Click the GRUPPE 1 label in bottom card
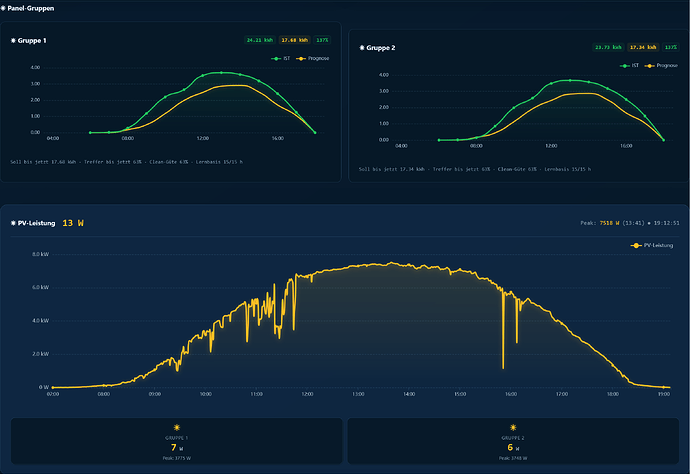690x474 pixels. pos(177,438)
